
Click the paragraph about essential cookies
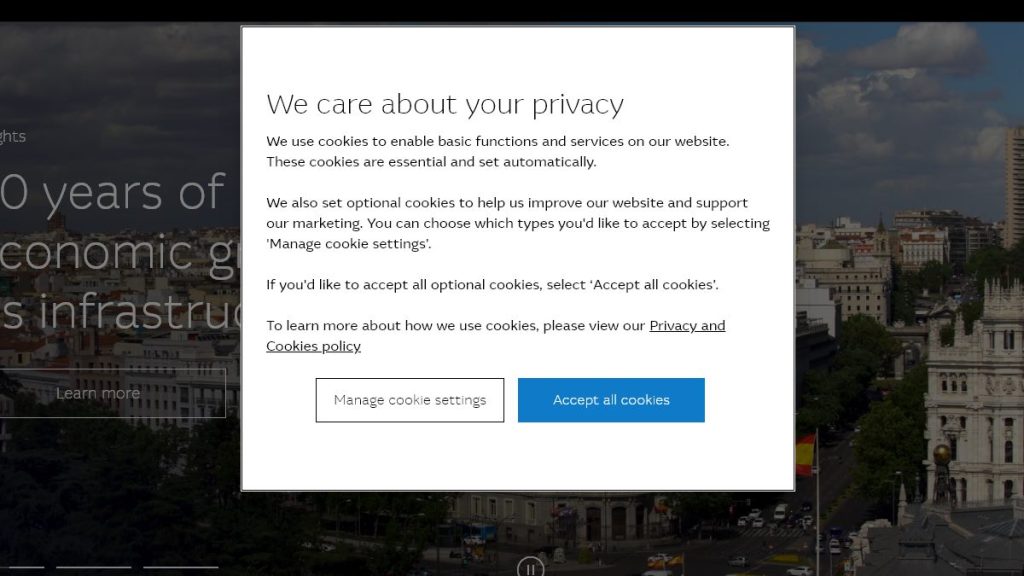tap(498, 152)
